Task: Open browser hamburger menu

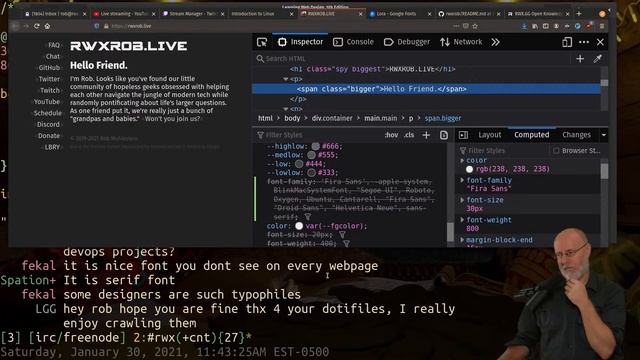Action: pyautogui.click(x=602, y=26)
